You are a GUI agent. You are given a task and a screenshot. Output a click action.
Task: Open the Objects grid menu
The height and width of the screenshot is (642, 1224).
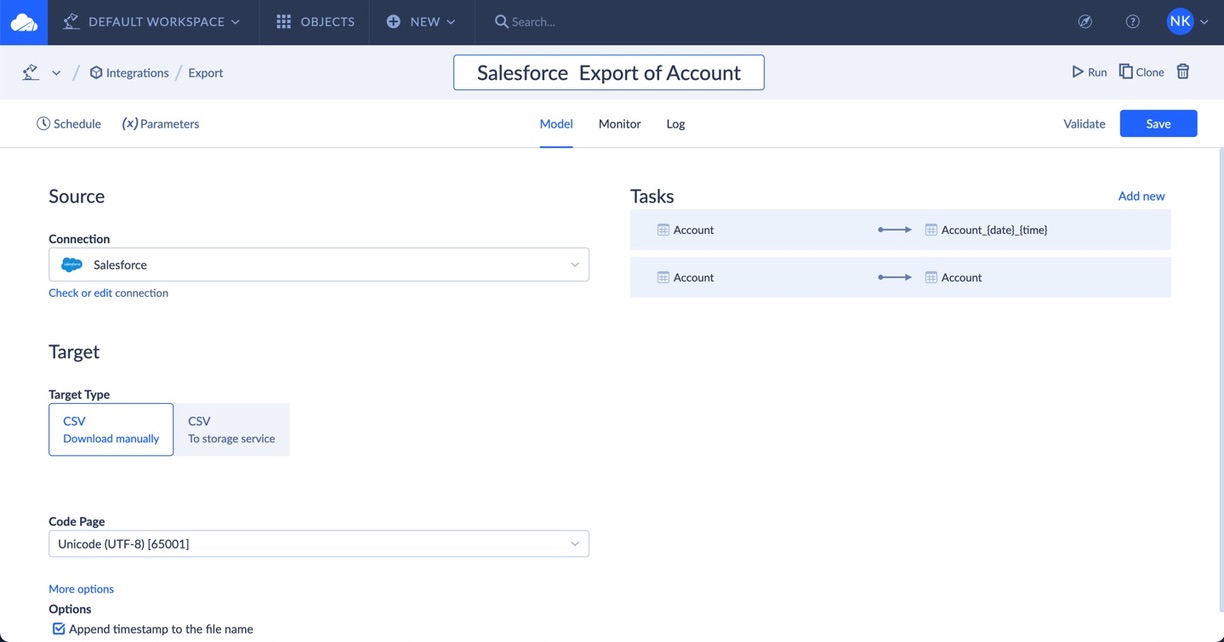(x=315, y=22)
